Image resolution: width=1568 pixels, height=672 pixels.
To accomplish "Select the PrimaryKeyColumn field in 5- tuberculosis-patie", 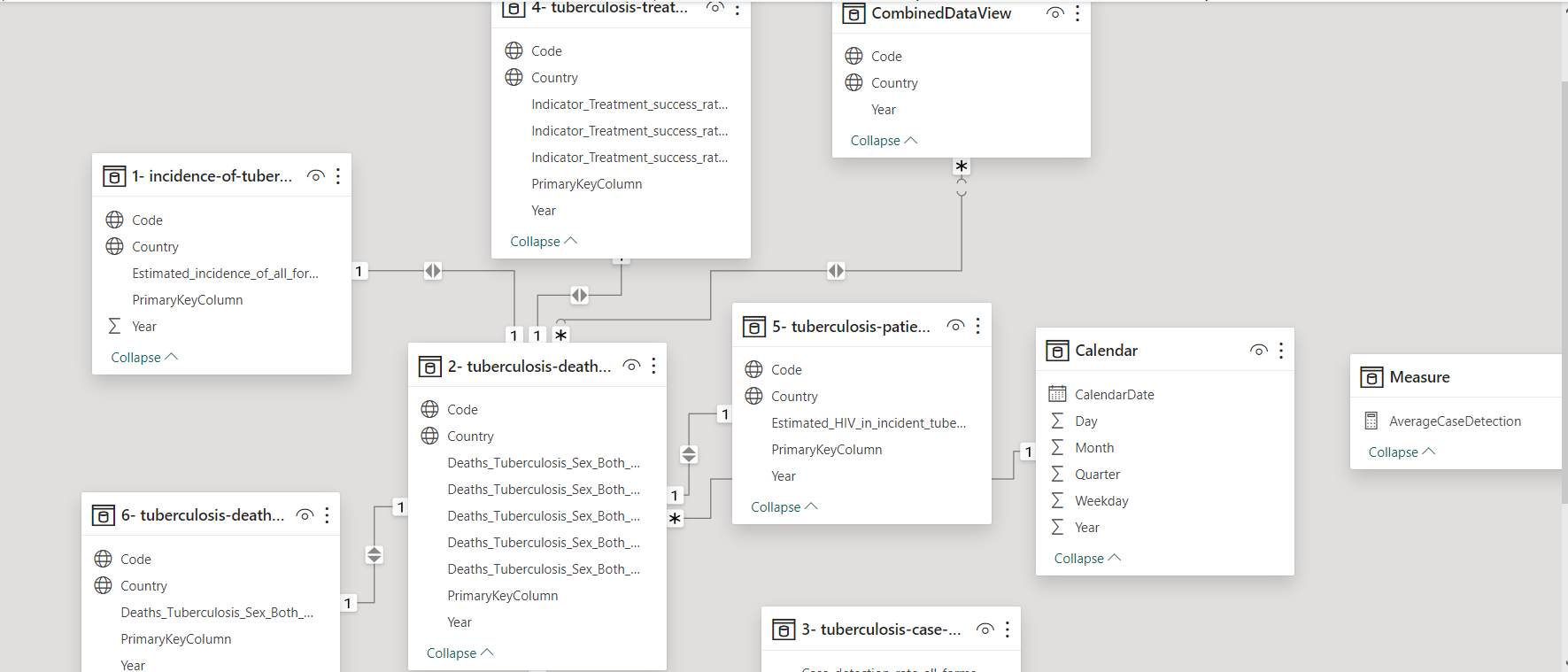I will pos(826,449).
